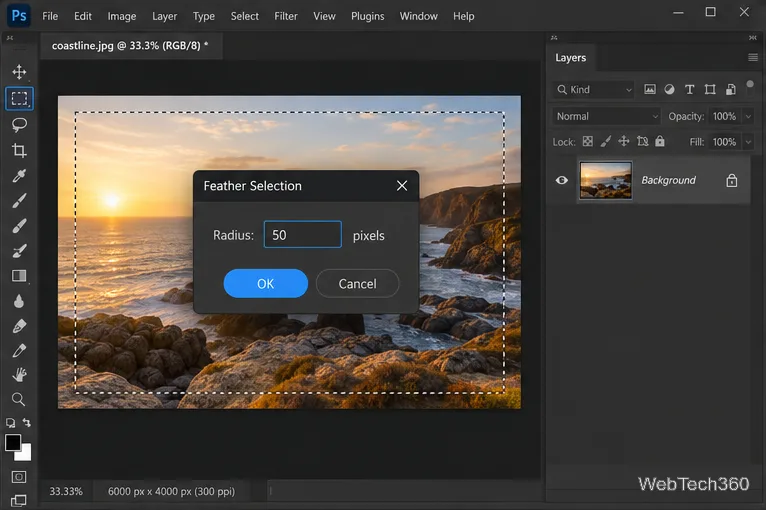The width and height of the screenshot is (766, 510).
Task: Confirm feather with OK button
Action: pos(266,283)
